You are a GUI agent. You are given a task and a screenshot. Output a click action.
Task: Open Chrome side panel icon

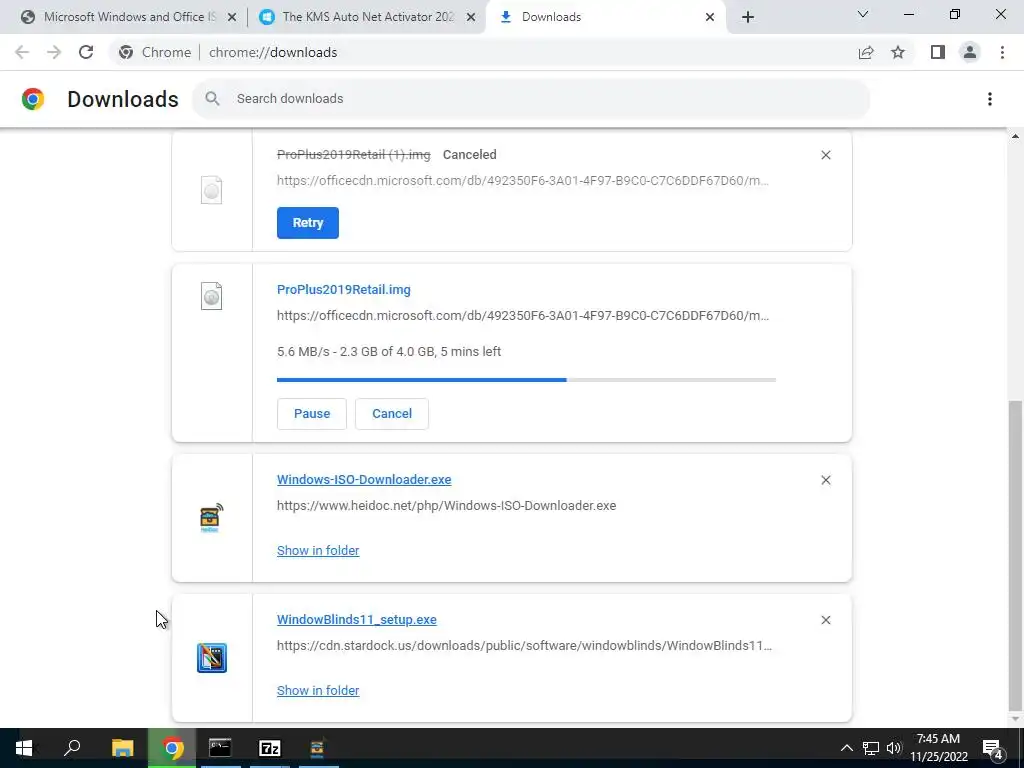coord(938,52)
